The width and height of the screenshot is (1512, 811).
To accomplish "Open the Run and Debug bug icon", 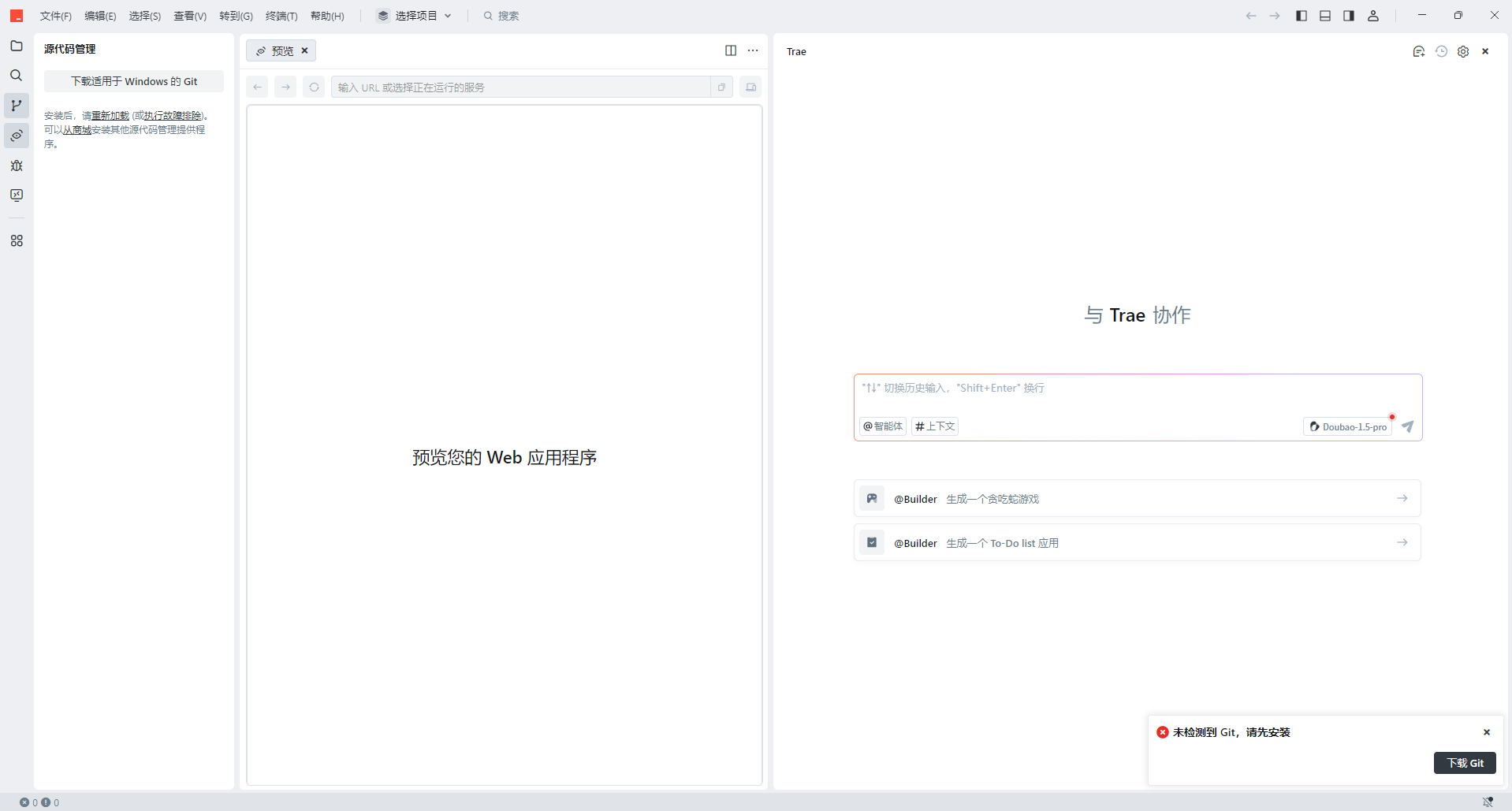I will [17, 166].
